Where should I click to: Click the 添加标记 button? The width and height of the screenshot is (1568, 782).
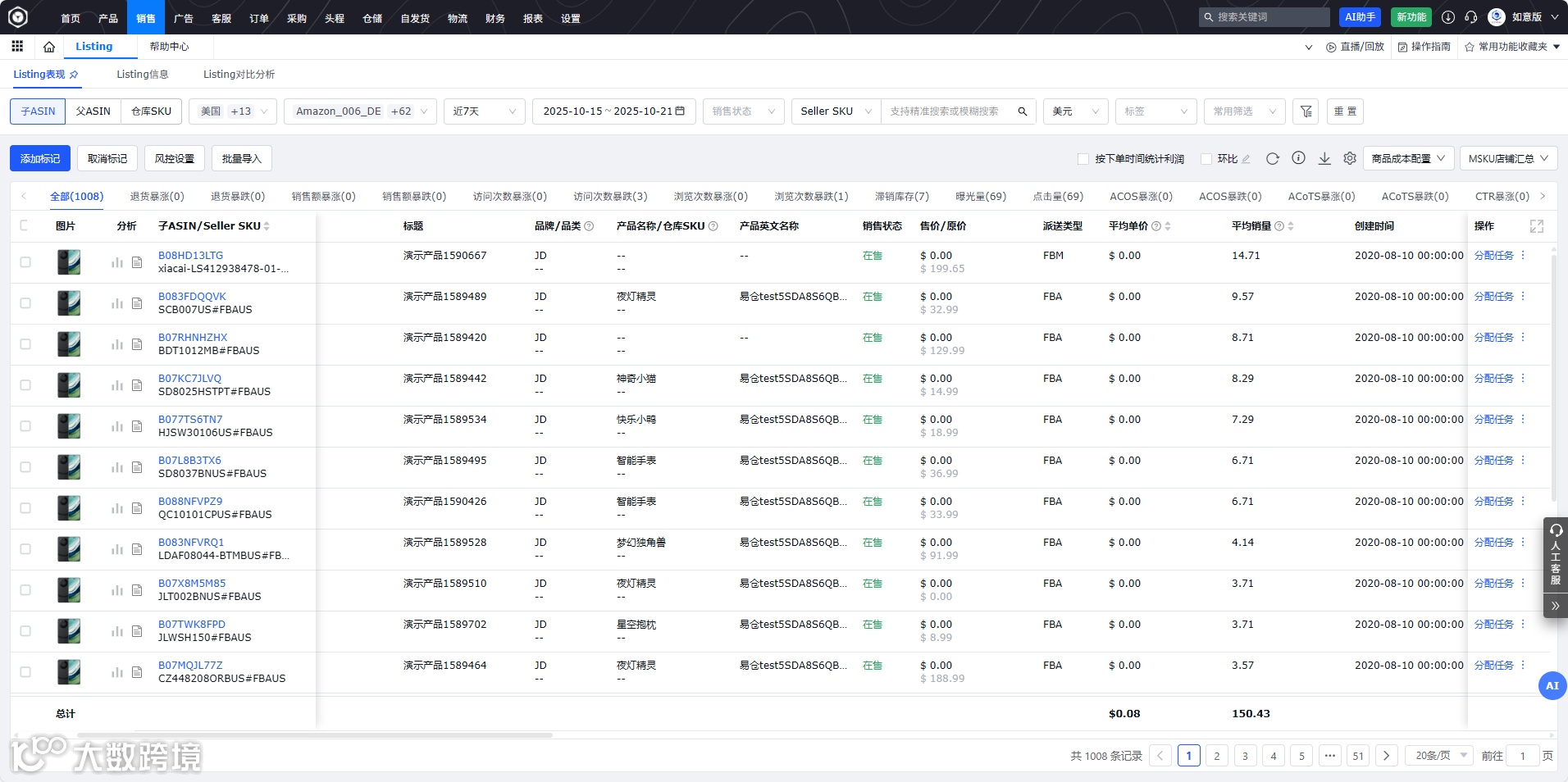point(40,158)
